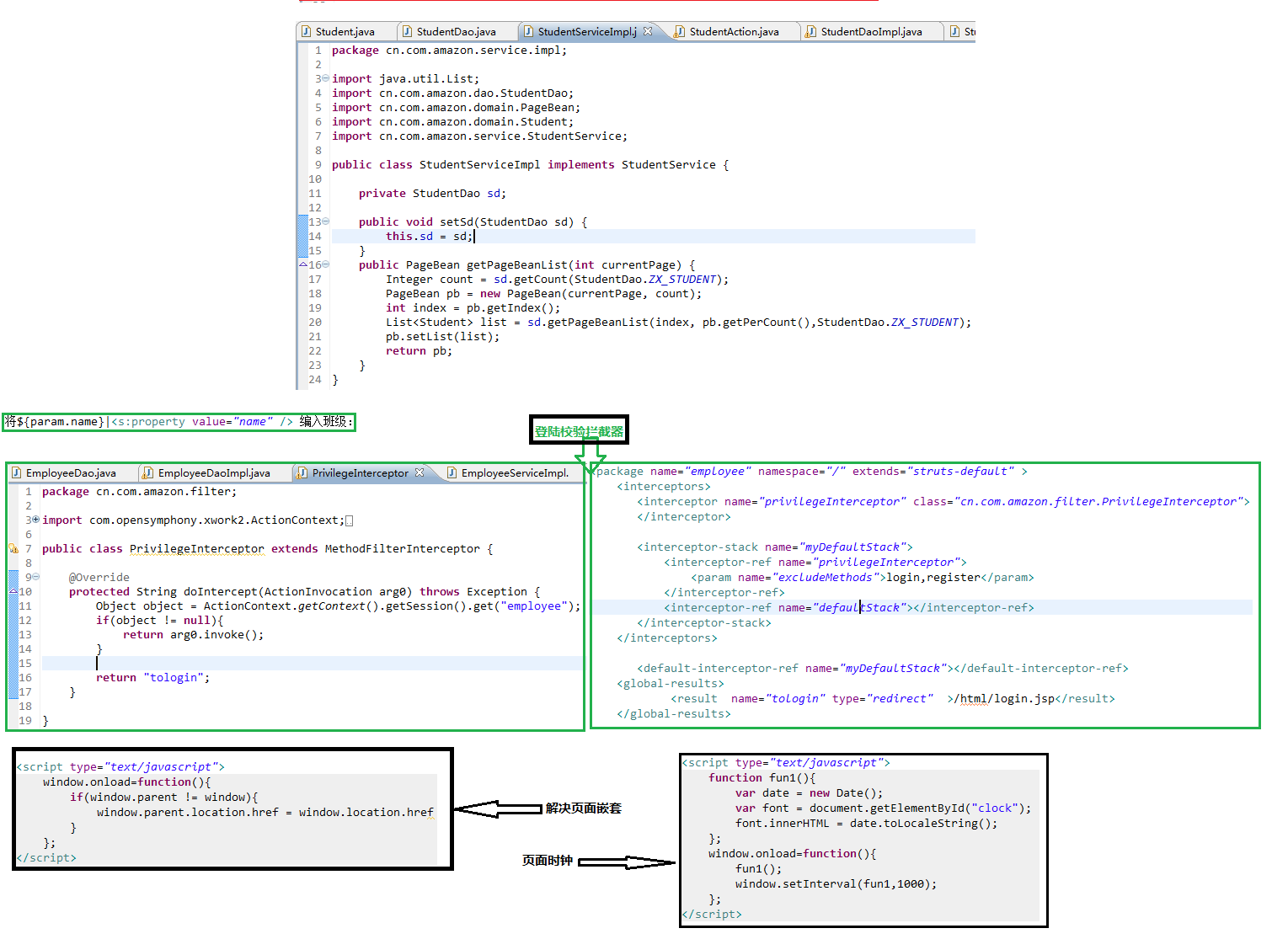The width and height of the screenshot is (1288, 939).
Task: Click the 'Integer count = sd.getCount' line
Action: coord(557,279)
